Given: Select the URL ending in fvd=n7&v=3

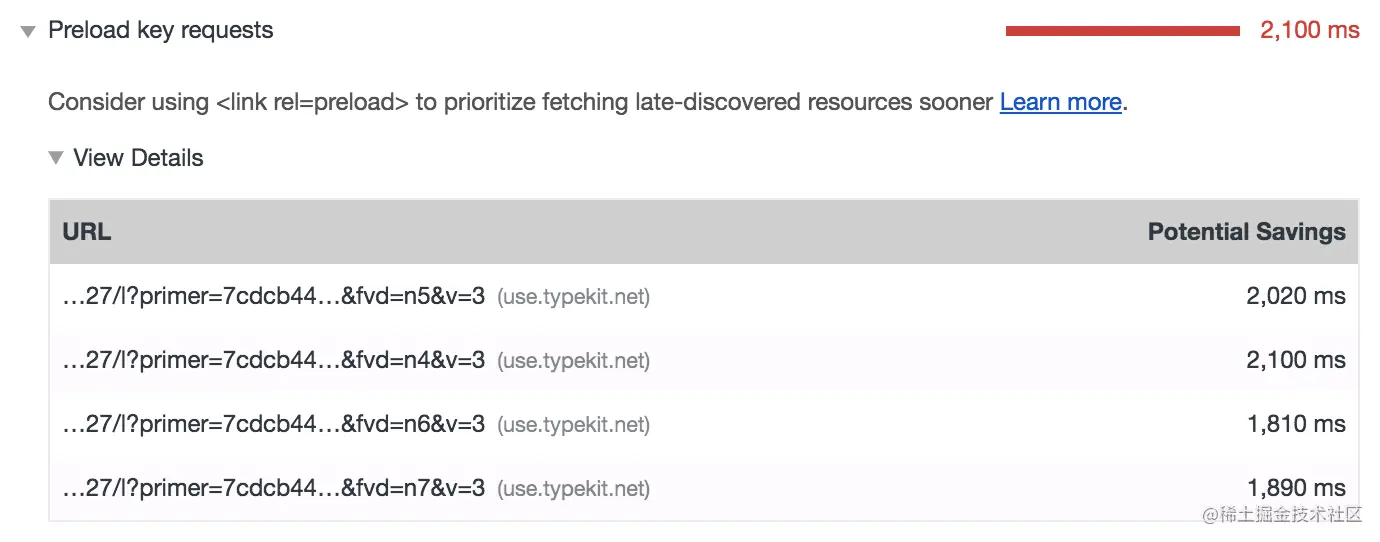Looking at the screenshot, I should [x=273, y=488].
